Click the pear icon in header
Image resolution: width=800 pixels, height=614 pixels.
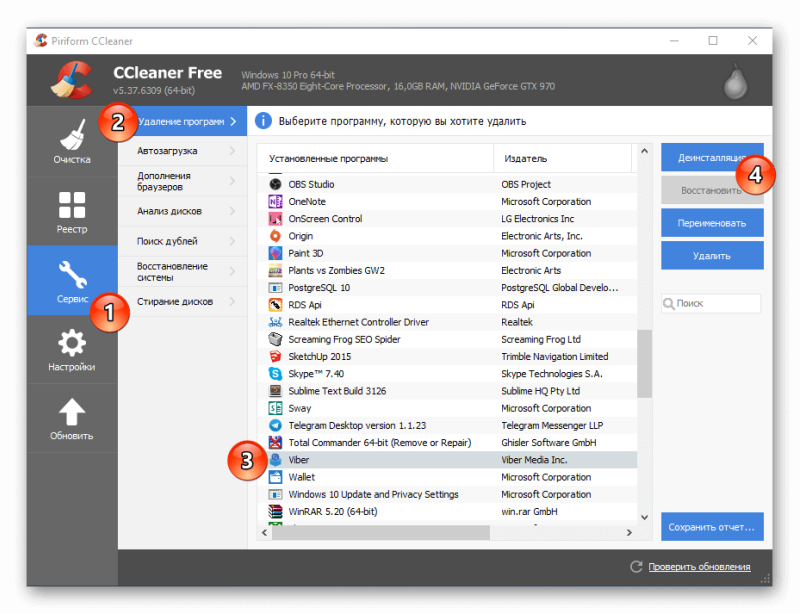click(x=735, y=82)
